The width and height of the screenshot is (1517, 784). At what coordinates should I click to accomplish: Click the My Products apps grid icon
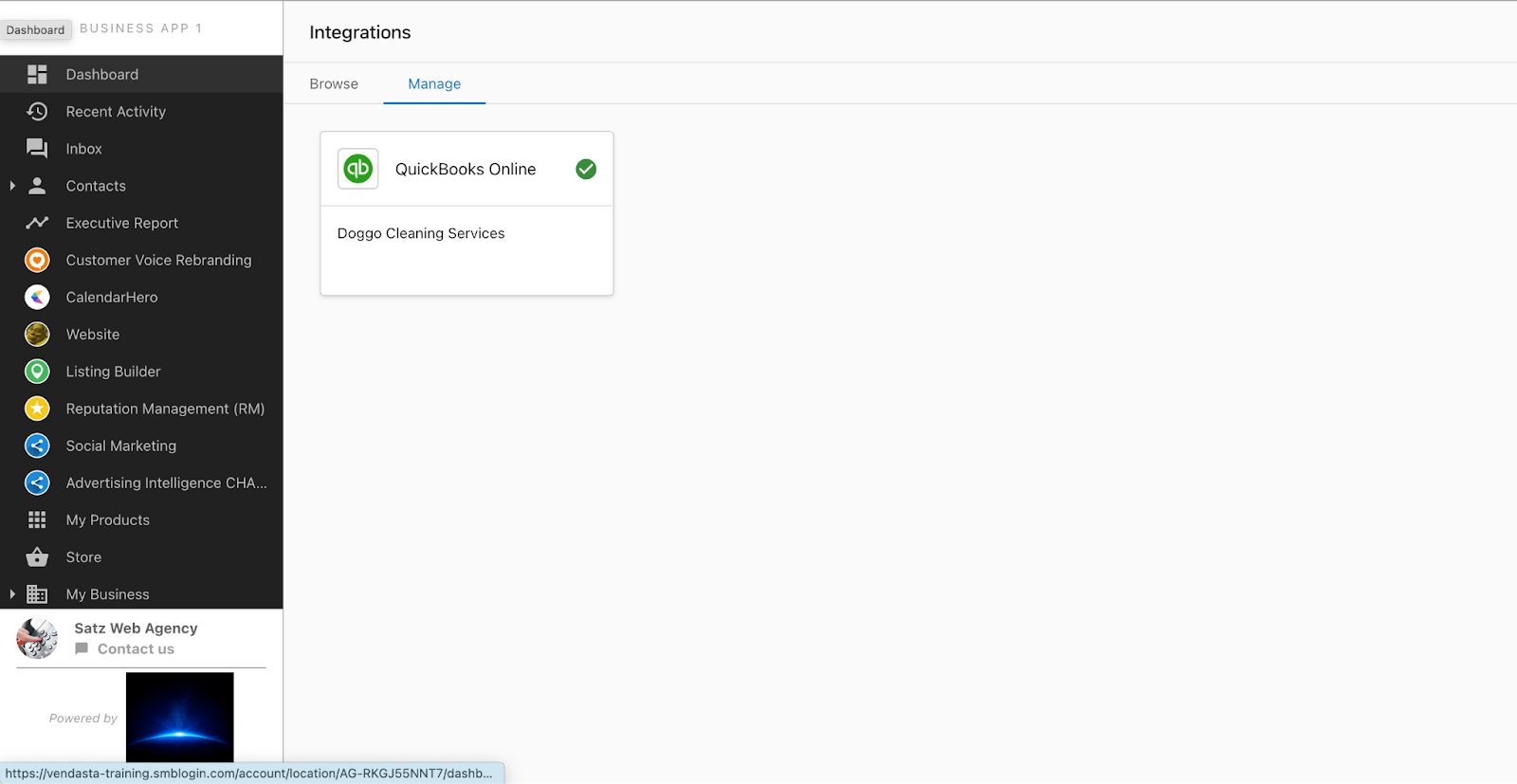pyautogui.click(x=37, y=520)
